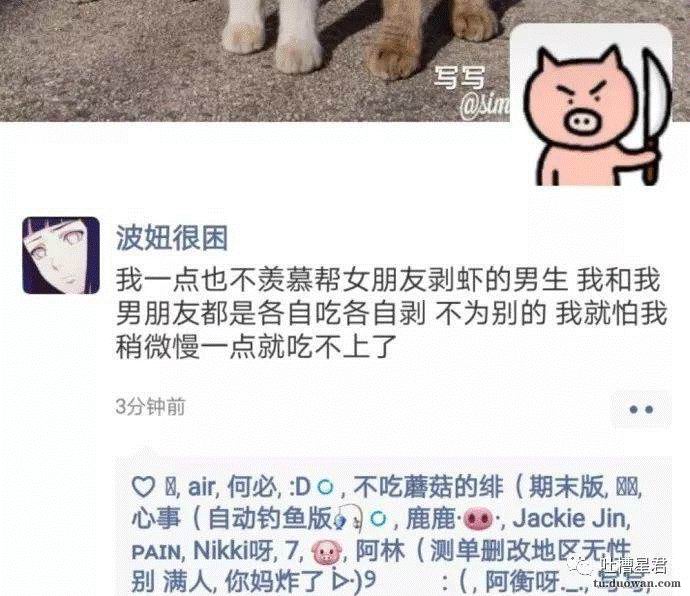Click the post text about peeling shrimp
690x596 pixels.
[x=392, y=313]
